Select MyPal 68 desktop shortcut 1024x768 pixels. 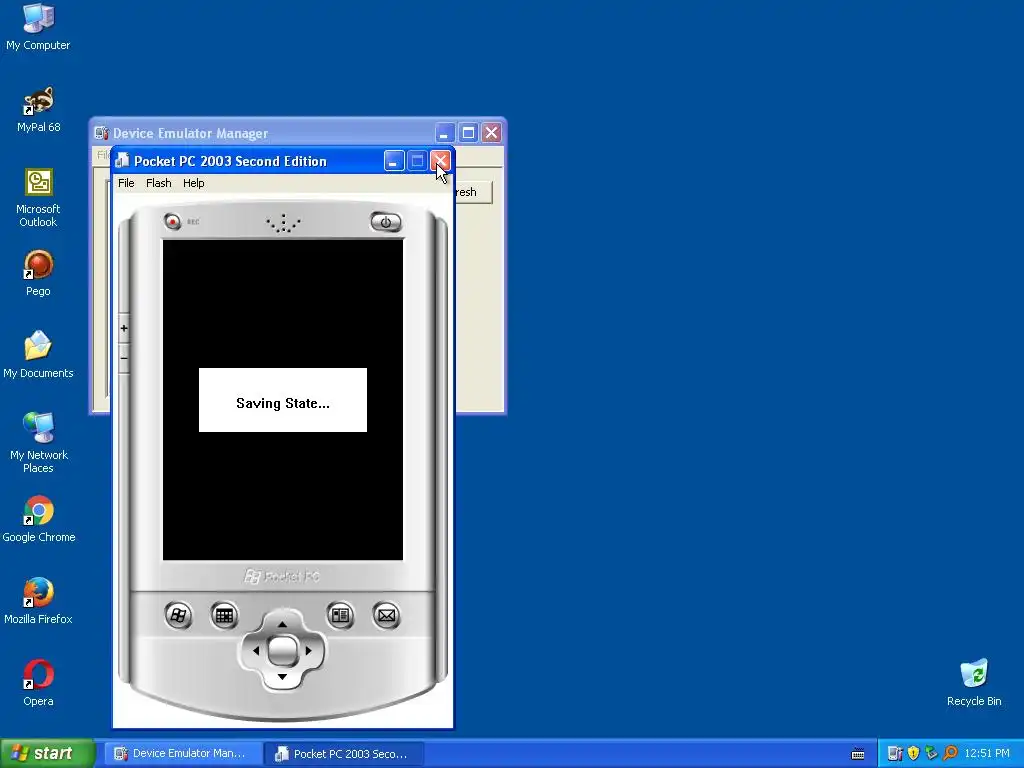38,110
